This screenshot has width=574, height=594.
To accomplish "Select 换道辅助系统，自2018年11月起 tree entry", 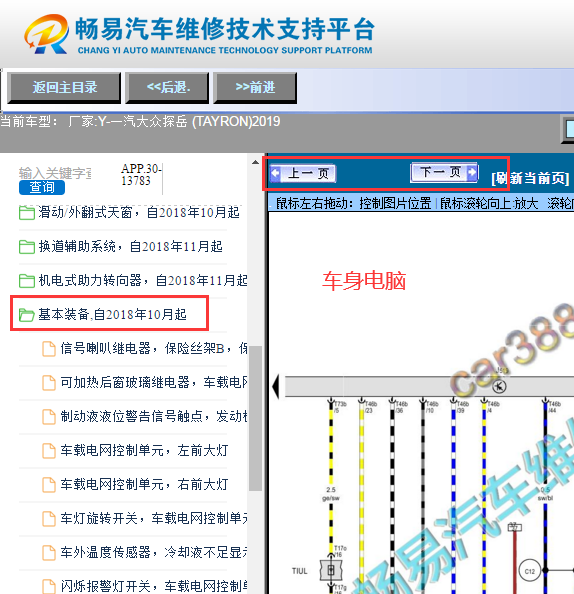I will (130, 247).
